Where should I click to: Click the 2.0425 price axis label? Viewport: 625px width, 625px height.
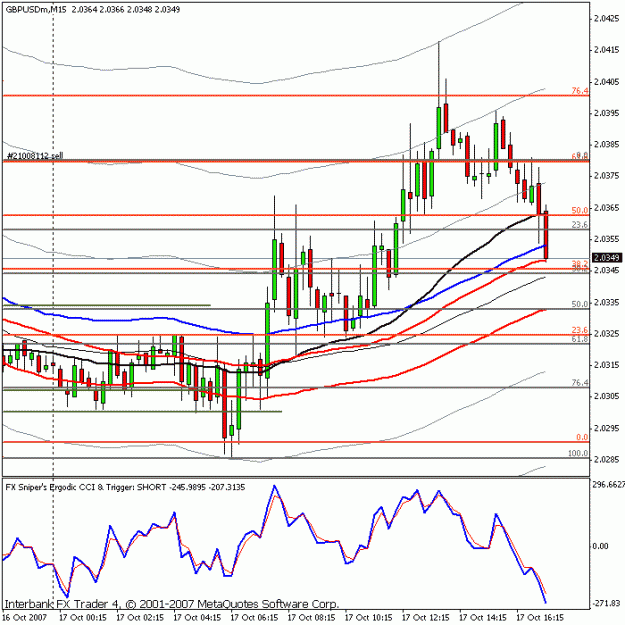(x=607, y=18)
